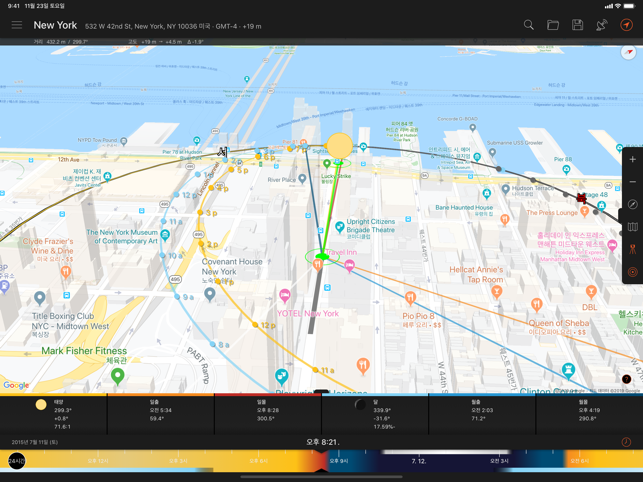The width and height of the screenshot is (643, 482).
Task: Tap the distance and elevation info bar
Action: [x=322, y=41]
